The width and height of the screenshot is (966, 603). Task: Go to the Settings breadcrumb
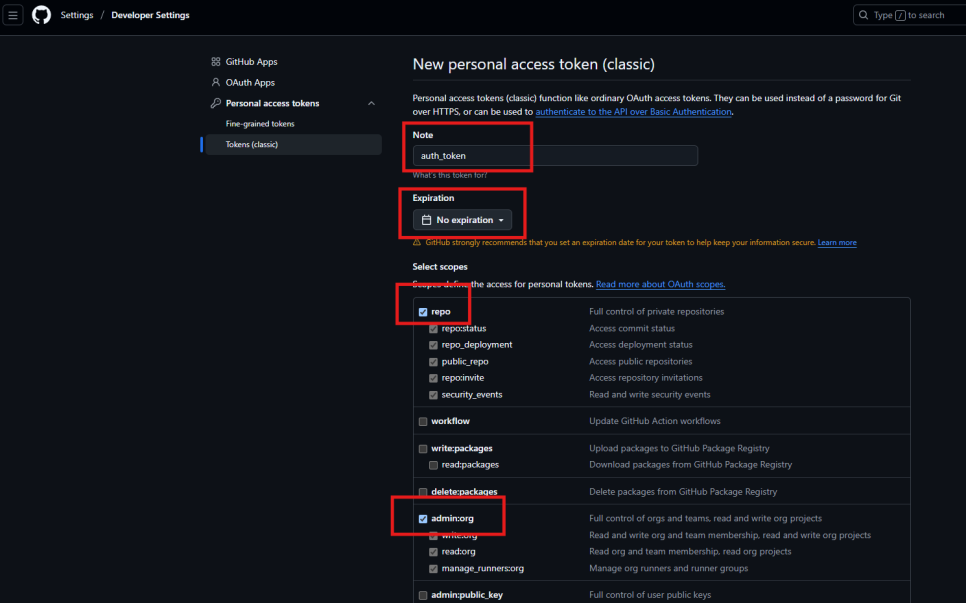coord(77,15)
